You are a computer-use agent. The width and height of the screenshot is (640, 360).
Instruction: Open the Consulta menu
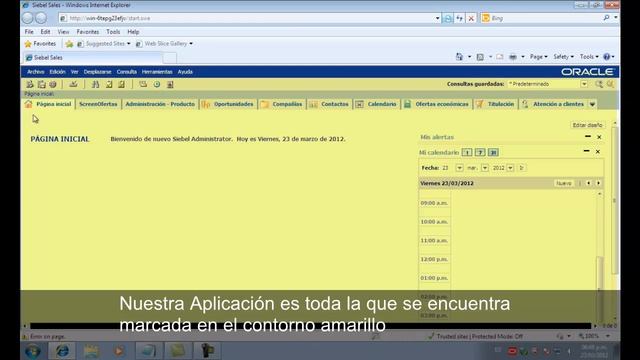[127, 72]
